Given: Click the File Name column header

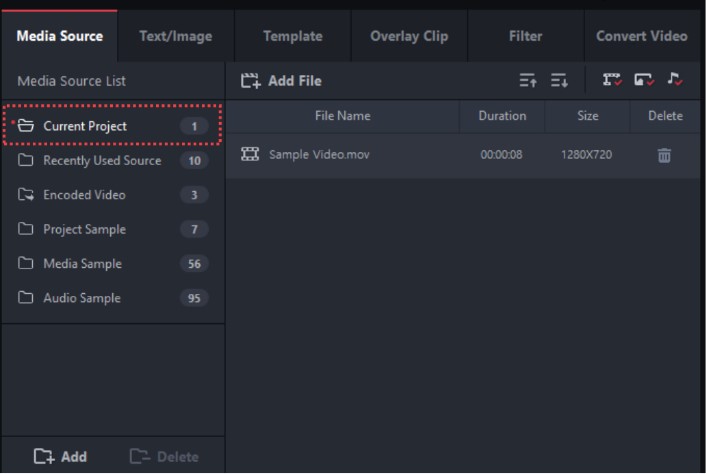Looking at the screenshot, I should [342, 116].
